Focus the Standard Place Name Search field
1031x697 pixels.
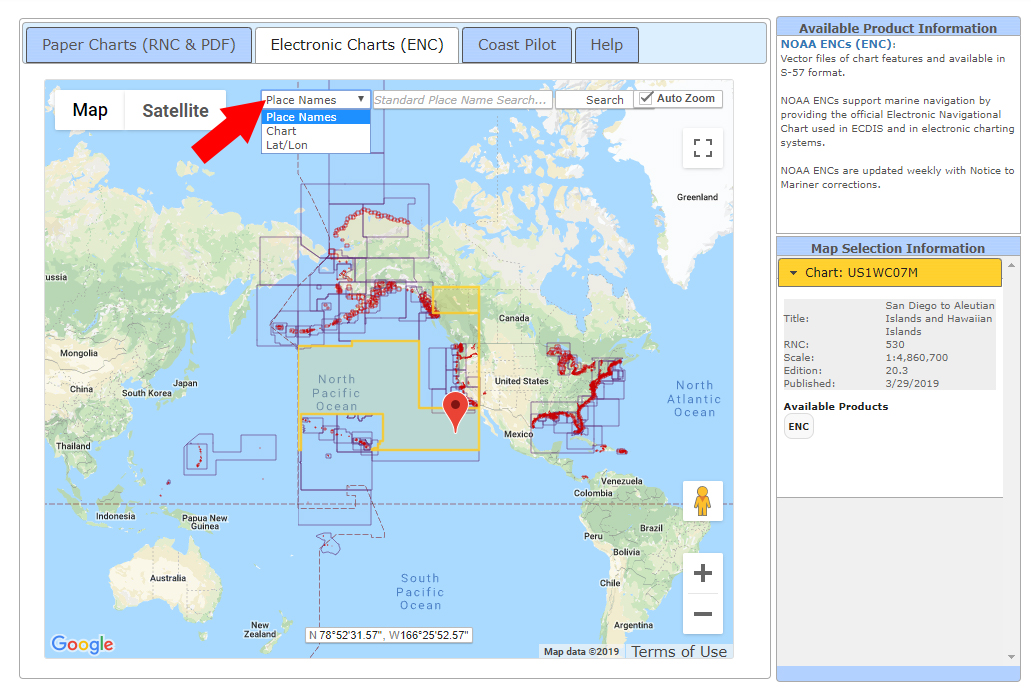point(462,99)
